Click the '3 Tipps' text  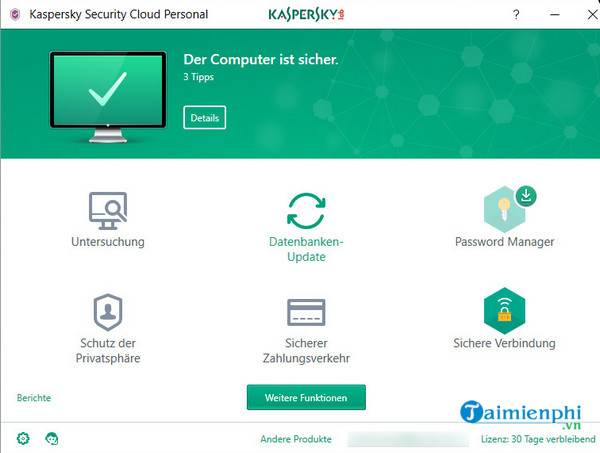(198, 77)
